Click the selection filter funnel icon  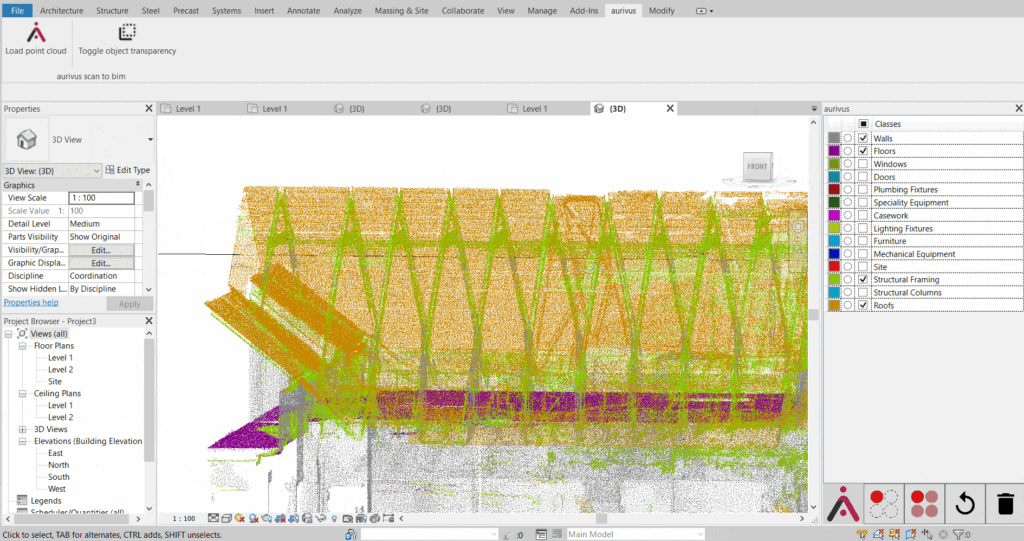tap(957, 534)
